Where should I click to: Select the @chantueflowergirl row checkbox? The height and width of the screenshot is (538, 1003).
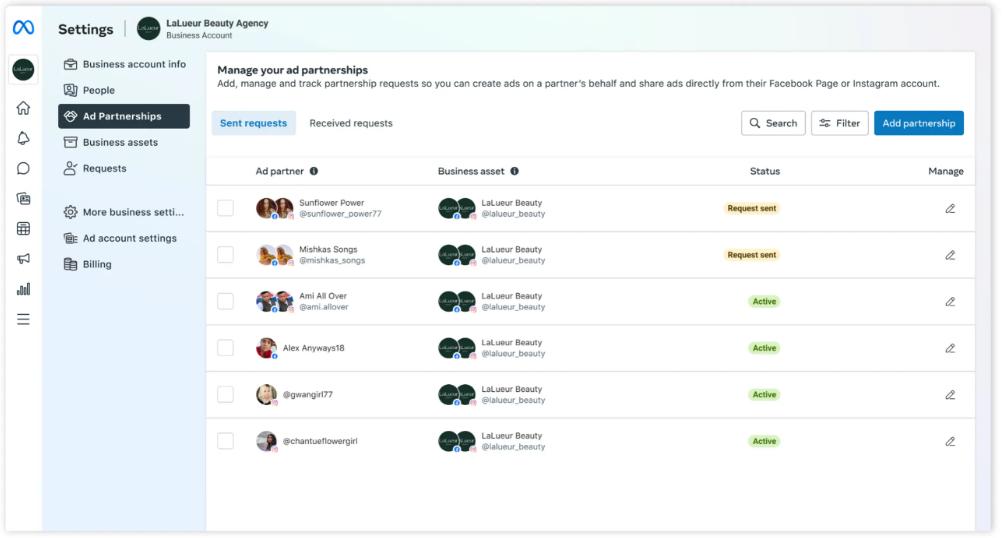[225, 441]
